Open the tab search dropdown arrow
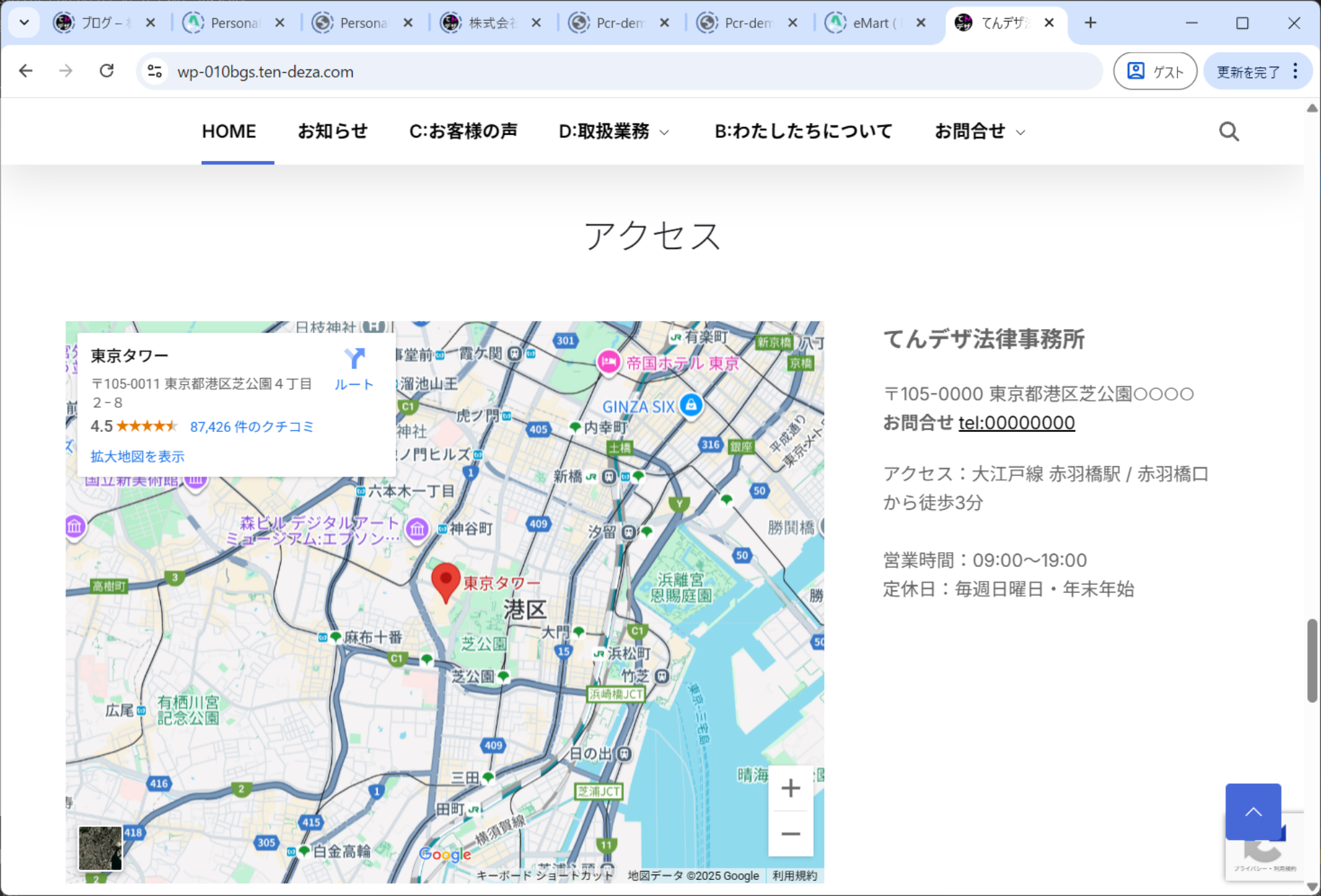This screenshot has height=896, width=1321. (24, 23)
